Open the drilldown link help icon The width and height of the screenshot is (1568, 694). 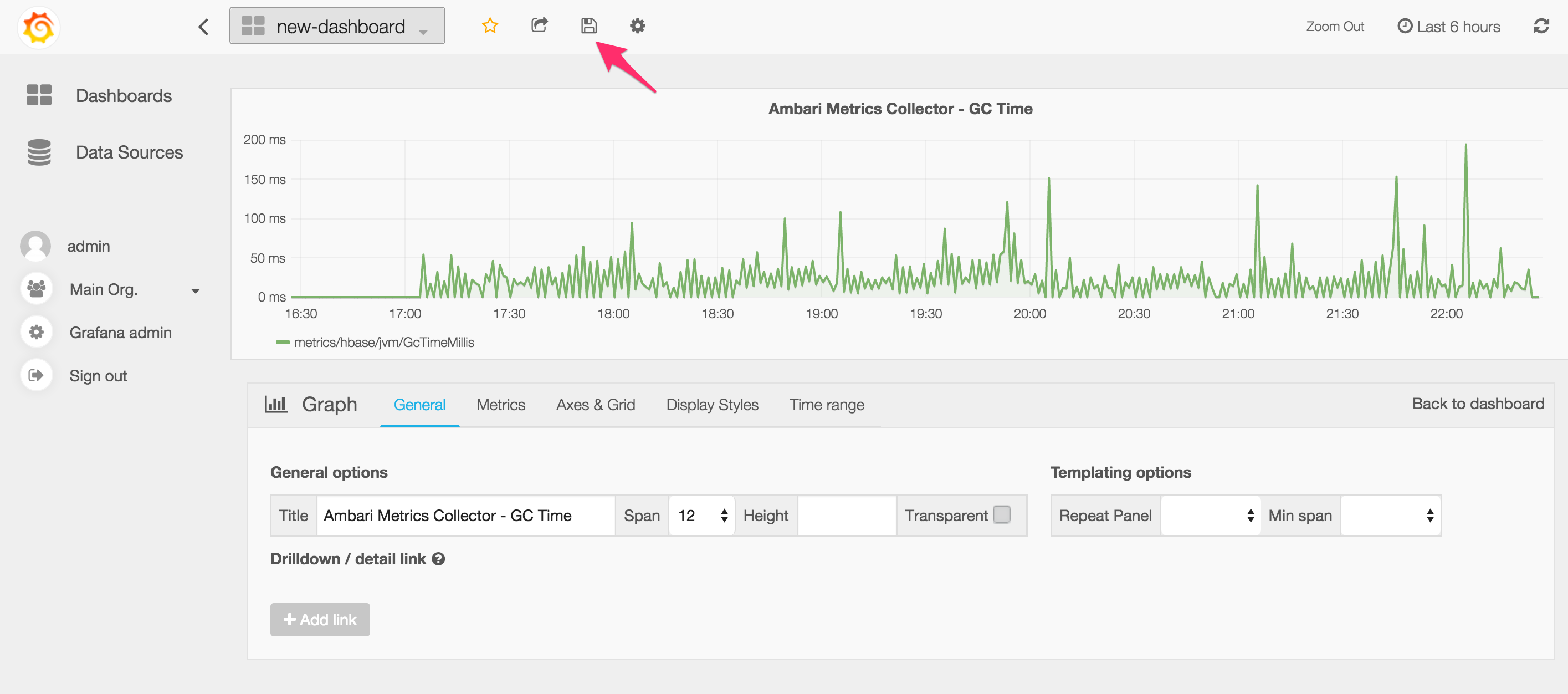438,559
